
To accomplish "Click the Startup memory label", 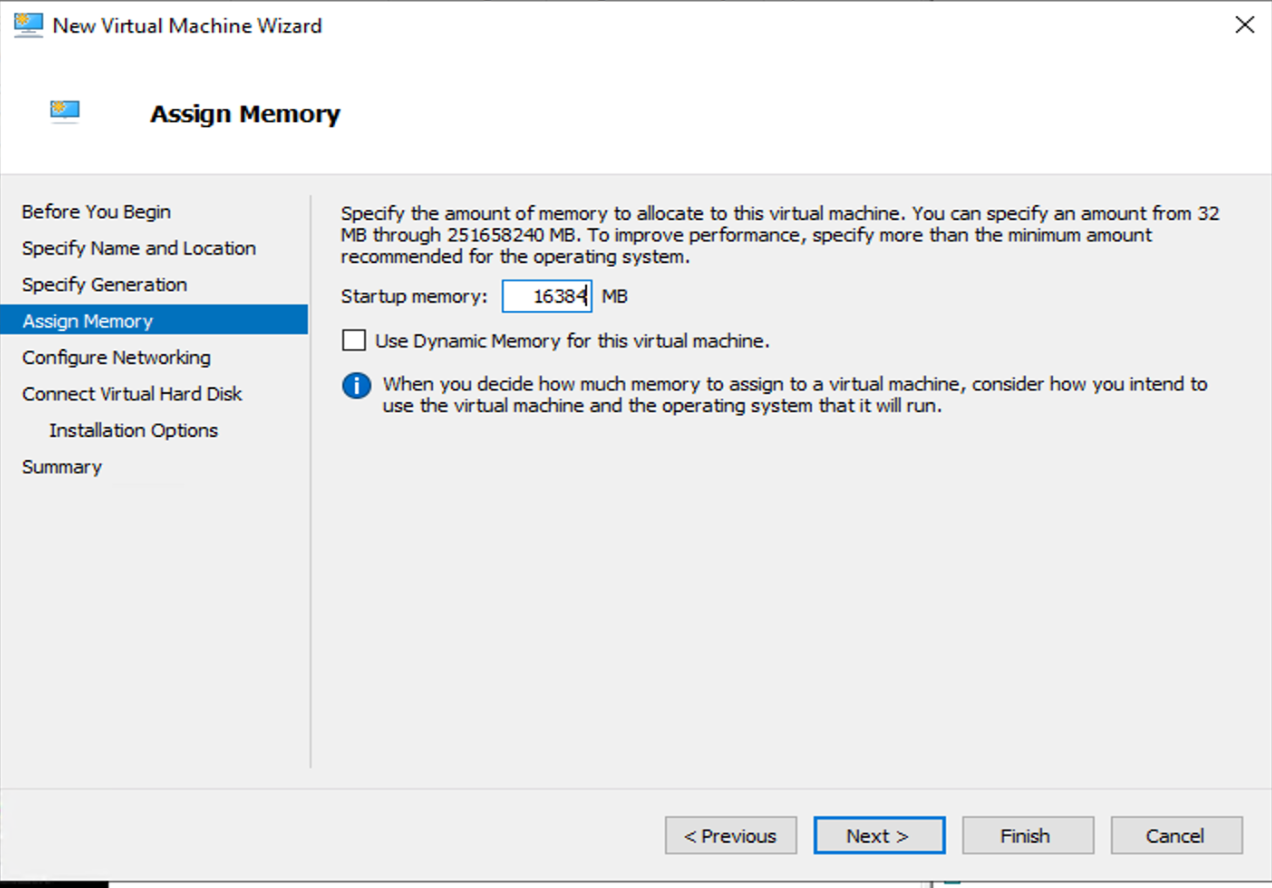I will [x=414, y=297].
